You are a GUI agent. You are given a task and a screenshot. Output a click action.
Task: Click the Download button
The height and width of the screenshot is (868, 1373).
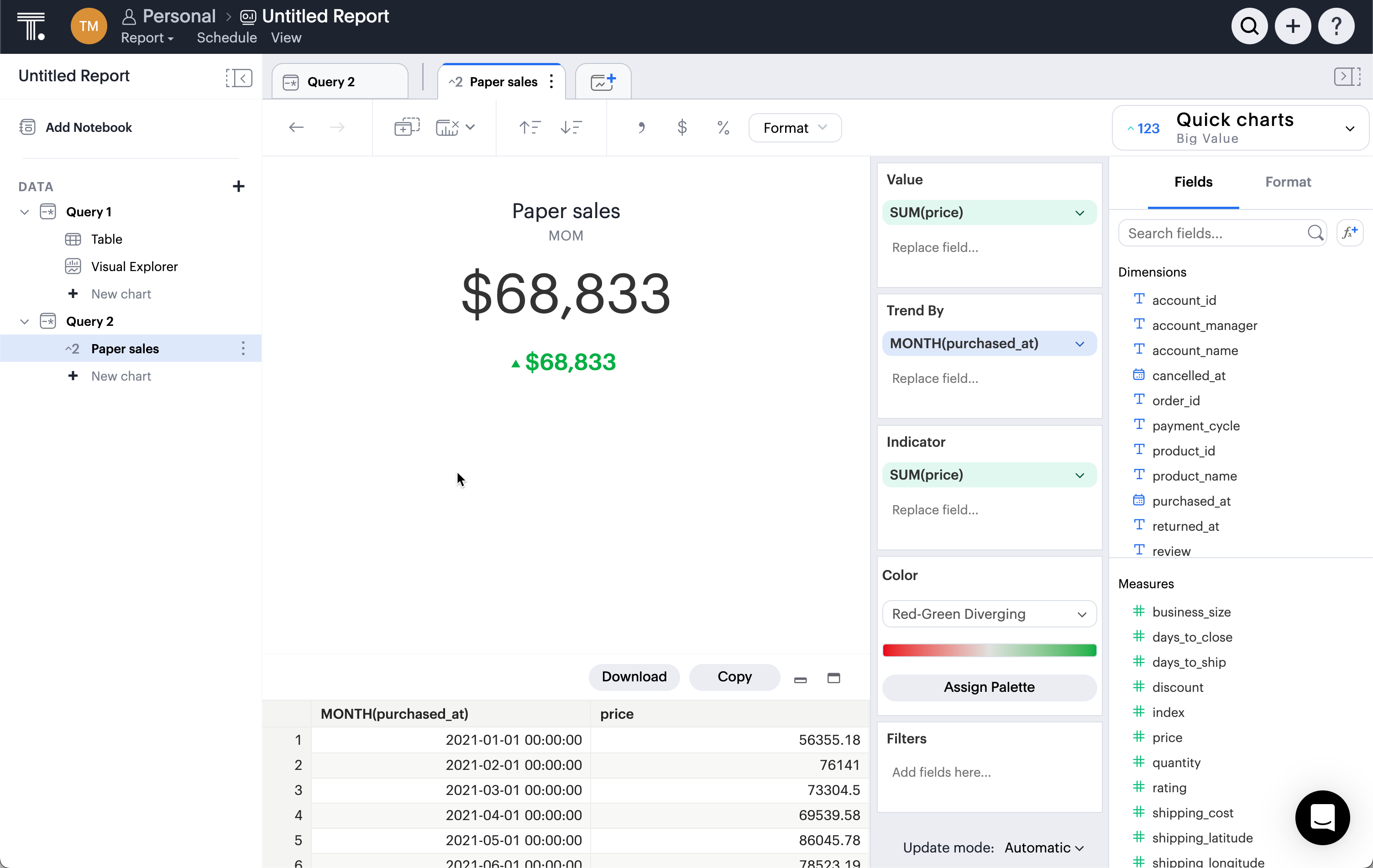pyautogui.click(x=634, y=677)
